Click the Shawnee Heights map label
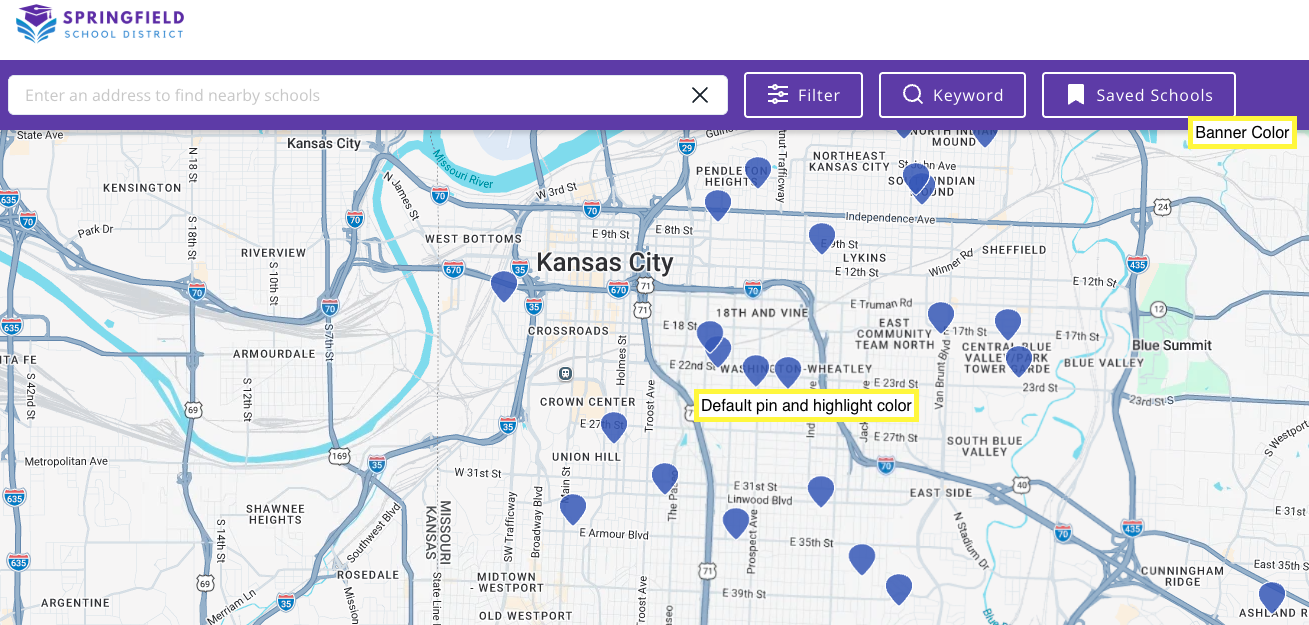Screen dimensions: 1309x625 coord(275,514)
